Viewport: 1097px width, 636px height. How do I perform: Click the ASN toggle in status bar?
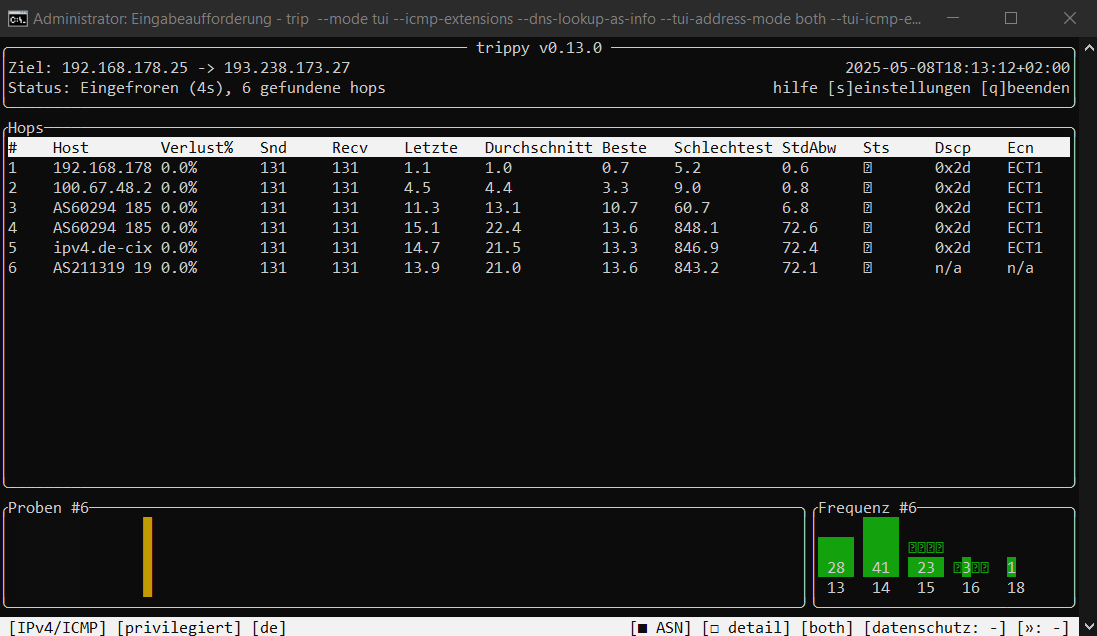660,628
